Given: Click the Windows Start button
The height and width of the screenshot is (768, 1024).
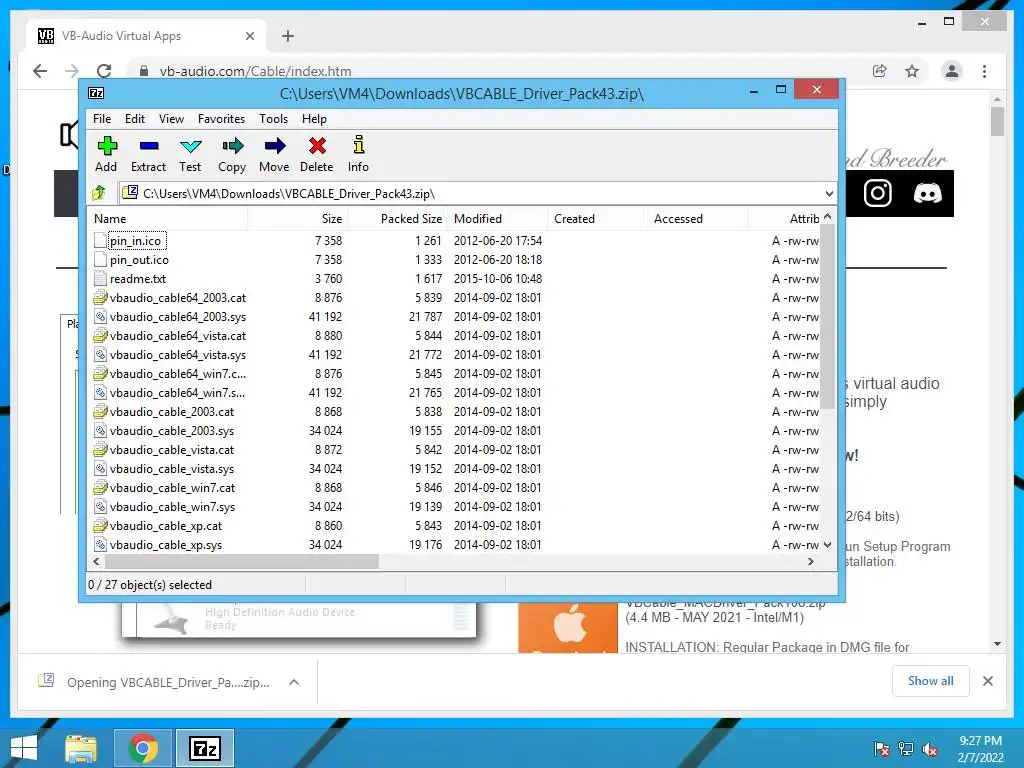Looking at the screenshot, I should pos(24,748).
